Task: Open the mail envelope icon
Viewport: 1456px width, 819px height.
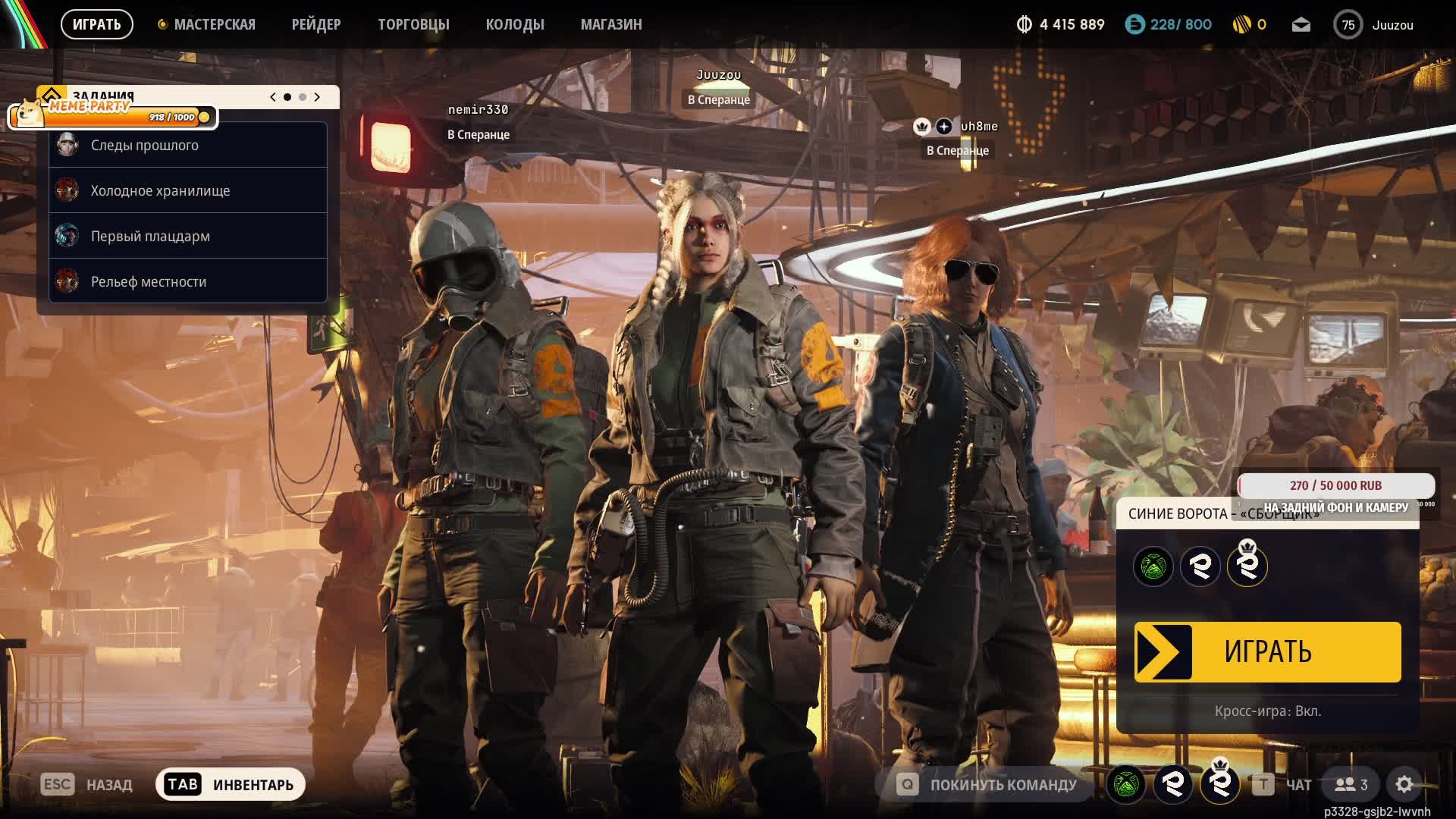Action: (1301, 25)
